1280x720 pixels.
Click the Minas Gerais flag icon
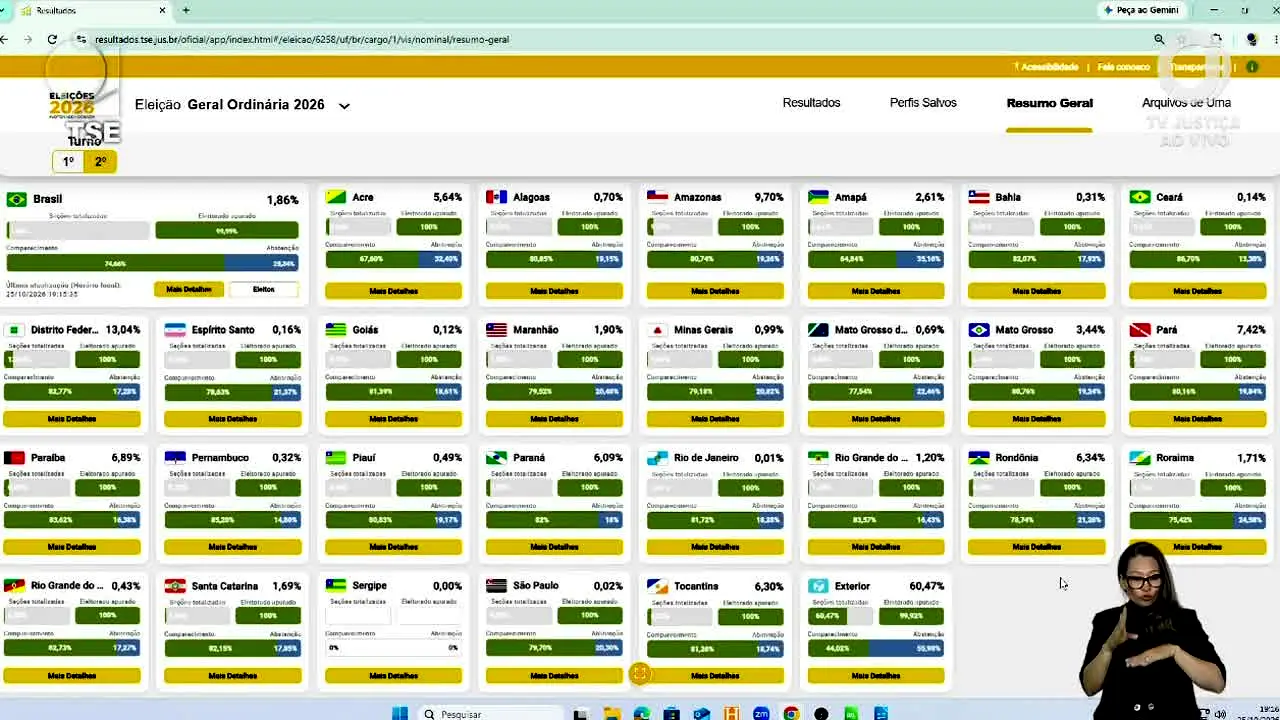click(x=657, y=329)
